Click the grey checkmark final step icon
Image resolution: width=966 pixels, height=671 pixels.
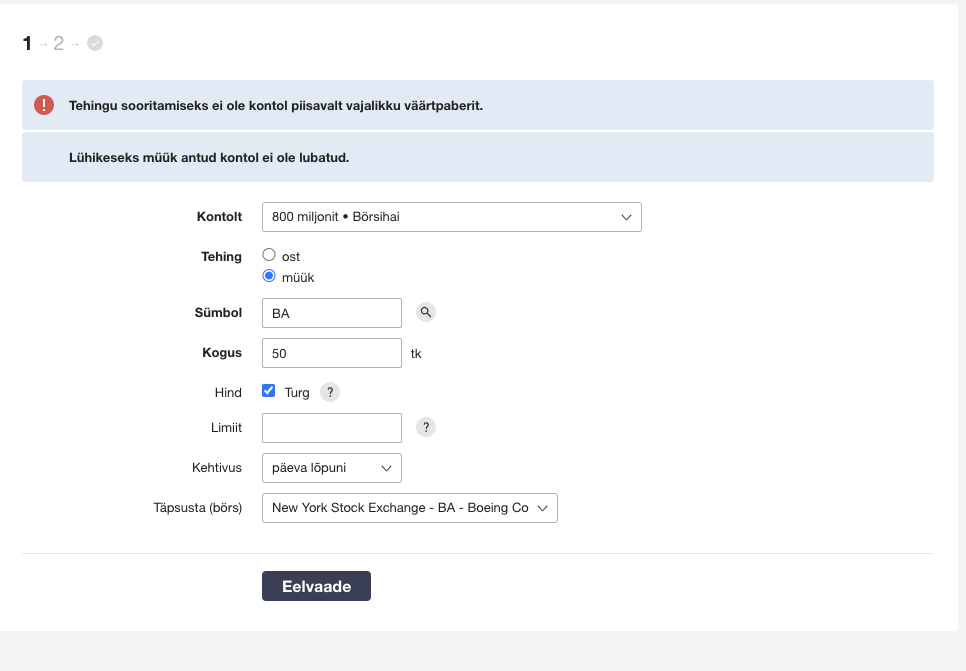click(95, 43)
